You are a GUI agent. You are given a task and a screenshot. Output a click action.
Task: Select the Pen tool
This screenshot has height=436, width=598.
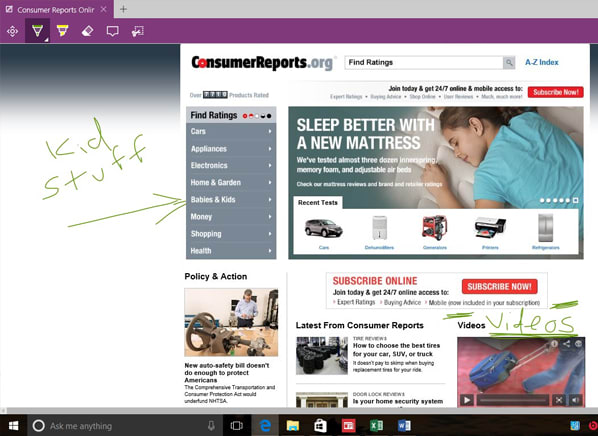pos(37,31)
